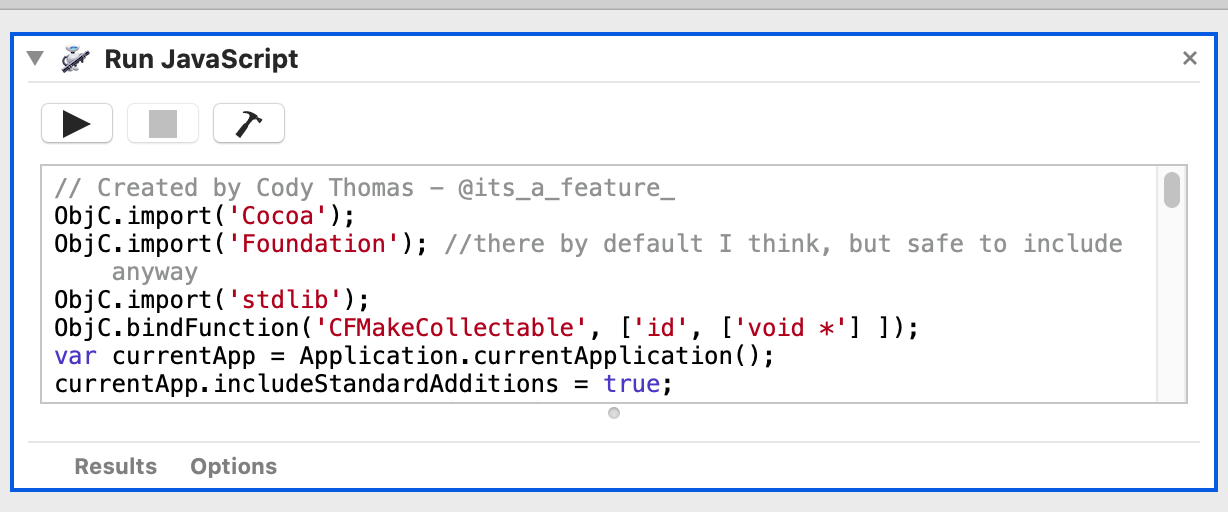Click the resize handle dot below the editor

614,413
